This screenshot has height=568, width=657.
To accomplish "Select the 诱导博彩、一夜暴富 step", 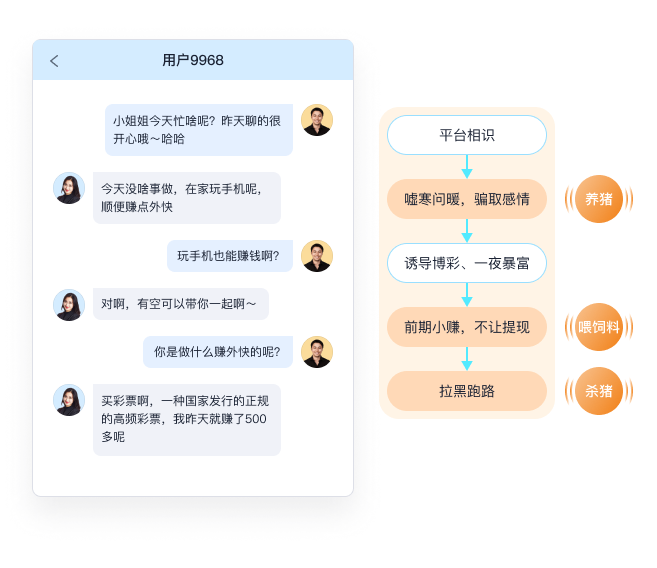I will click(x=467, y=263).
